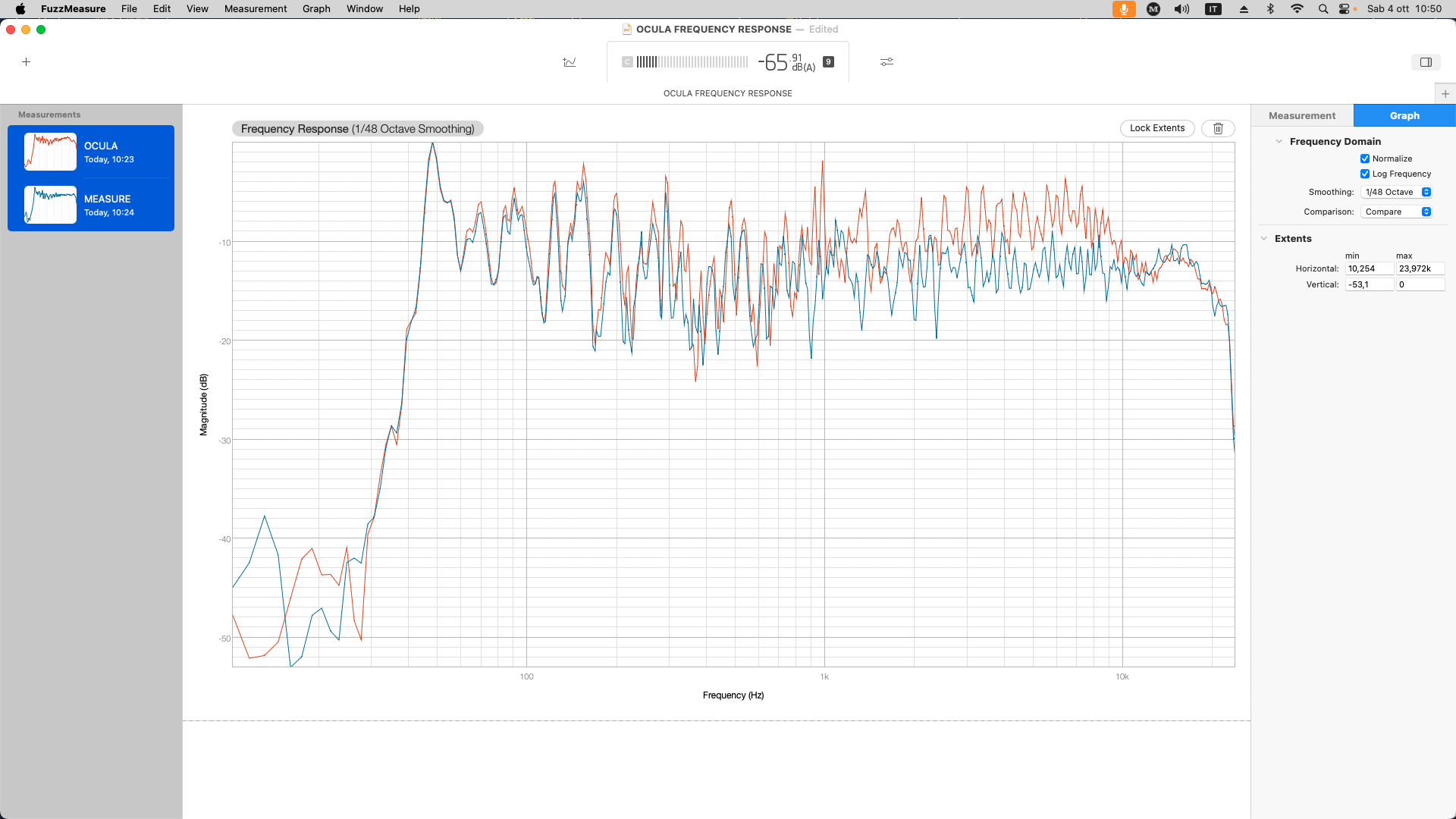Open the Smoothing 1/48 Octave dropdown
1456x819 pixels.
[x=1395, y=192]
